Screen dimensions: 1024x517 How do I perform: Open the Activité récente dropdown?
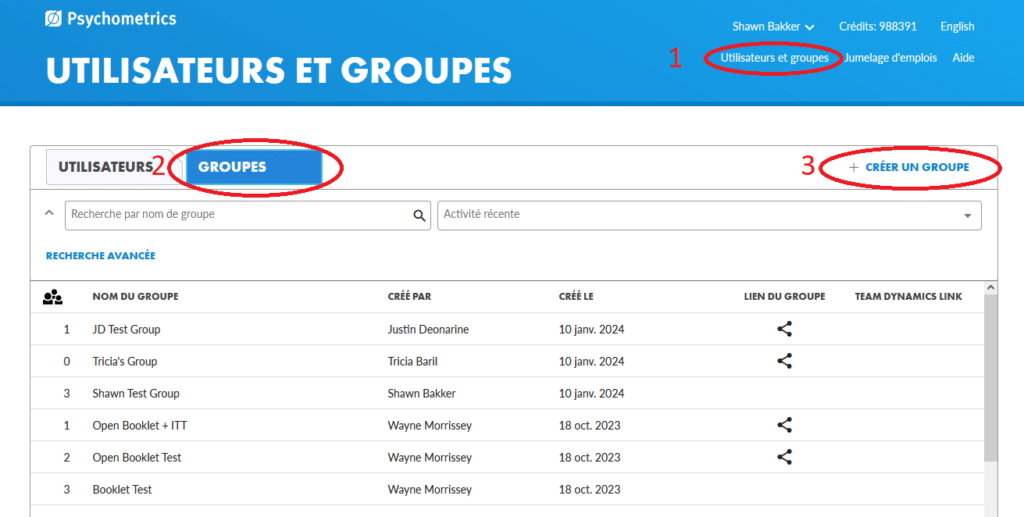coord(708,215)
